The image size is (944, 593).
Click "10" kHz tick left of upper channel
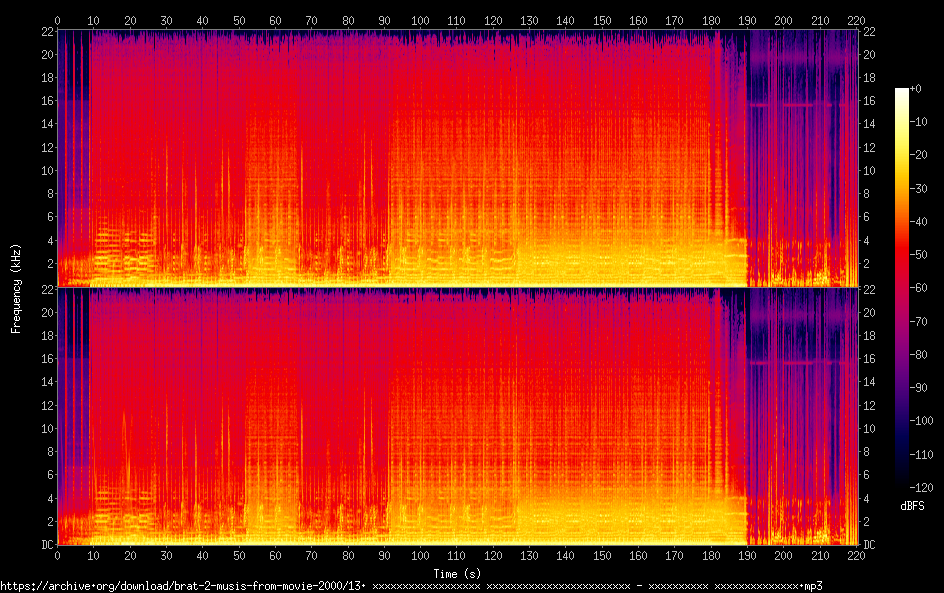(x=48, y=170)
